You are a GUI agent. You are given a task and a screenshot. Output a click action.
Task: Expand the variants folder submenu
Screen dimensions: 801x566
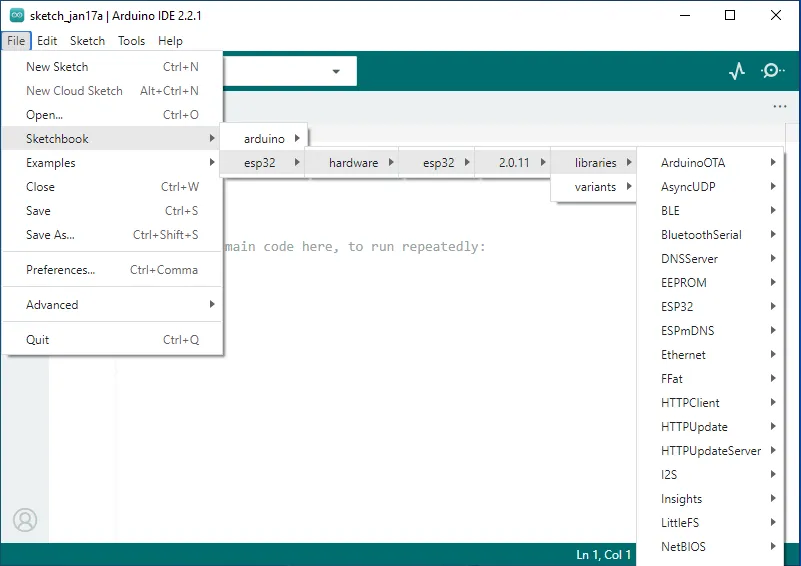(x=595, y=187)
